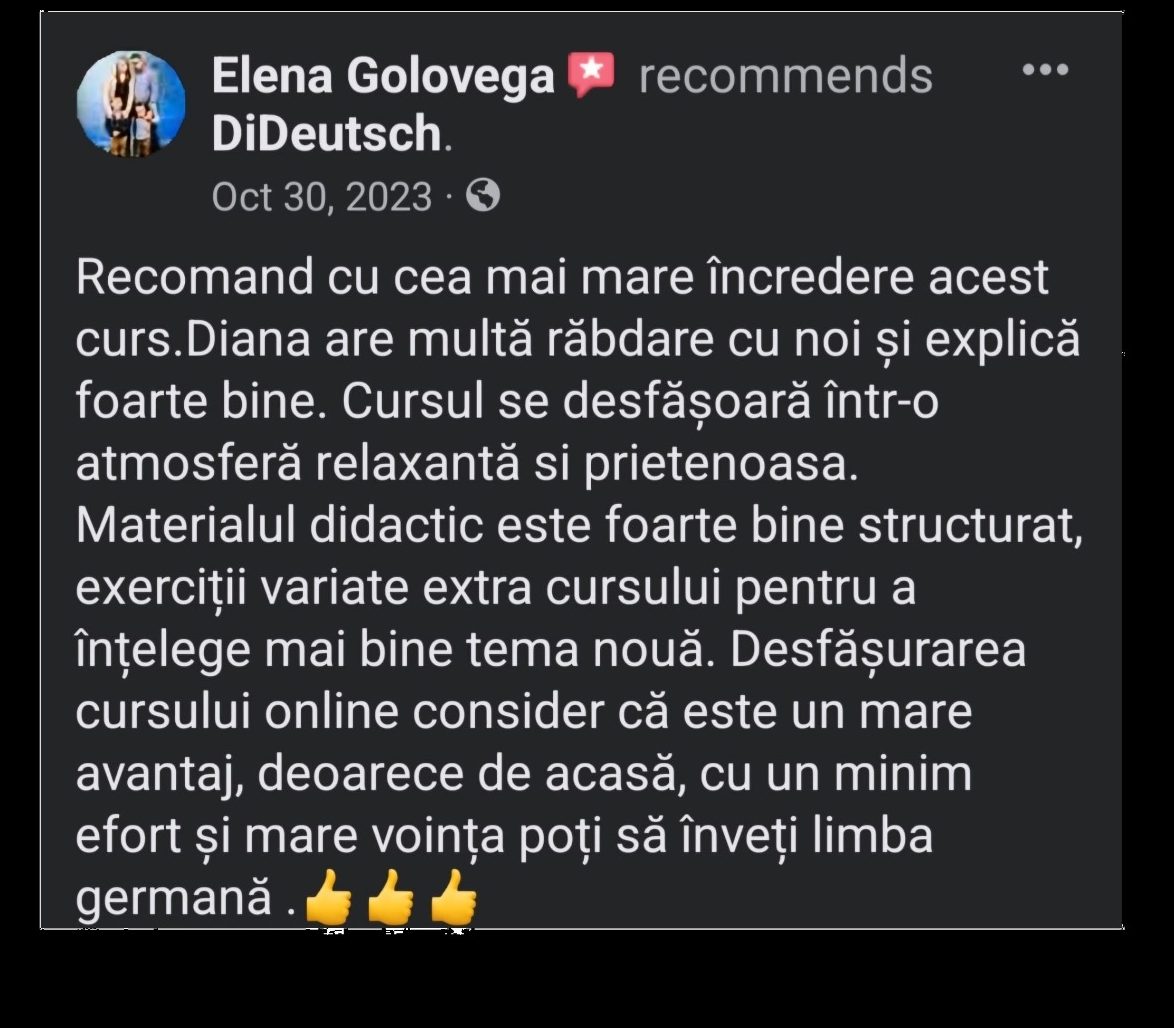This screenshot has height=1028, width=1174.
Task: Click the line starting "cursului online consider"
Action: 524,712
